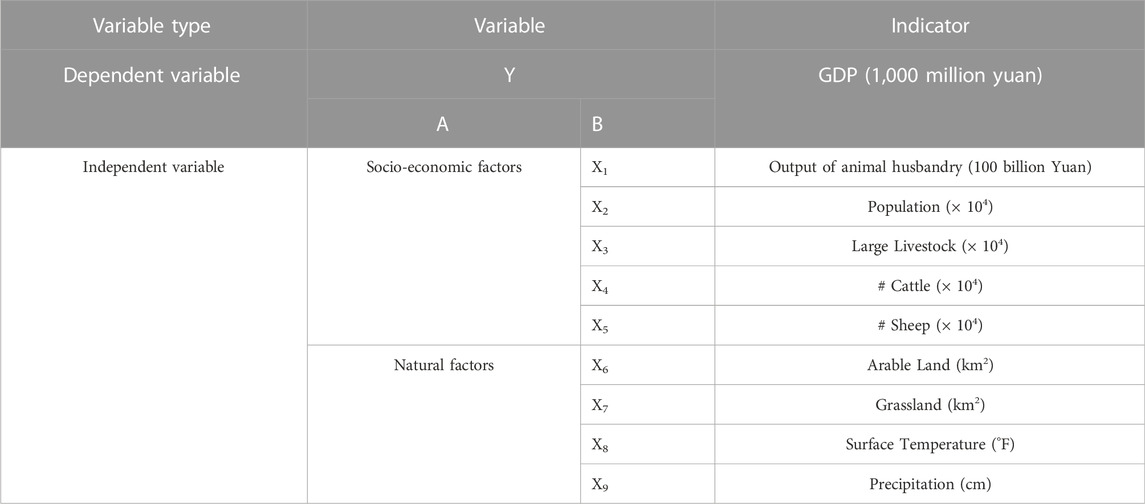Screen dimensions: 1145x504
Task: Click sub-header B cell
Action: (647, 123)
